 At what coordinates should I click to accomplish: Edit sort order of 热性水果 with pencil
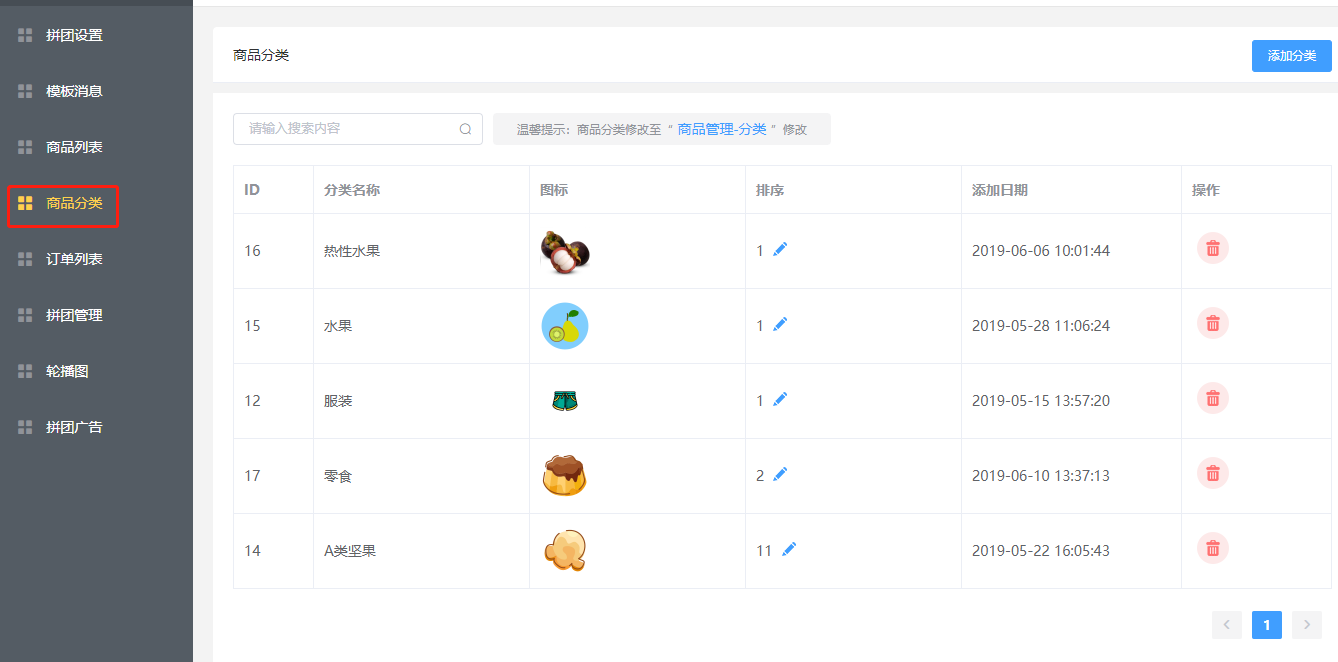tap(780, 250)
